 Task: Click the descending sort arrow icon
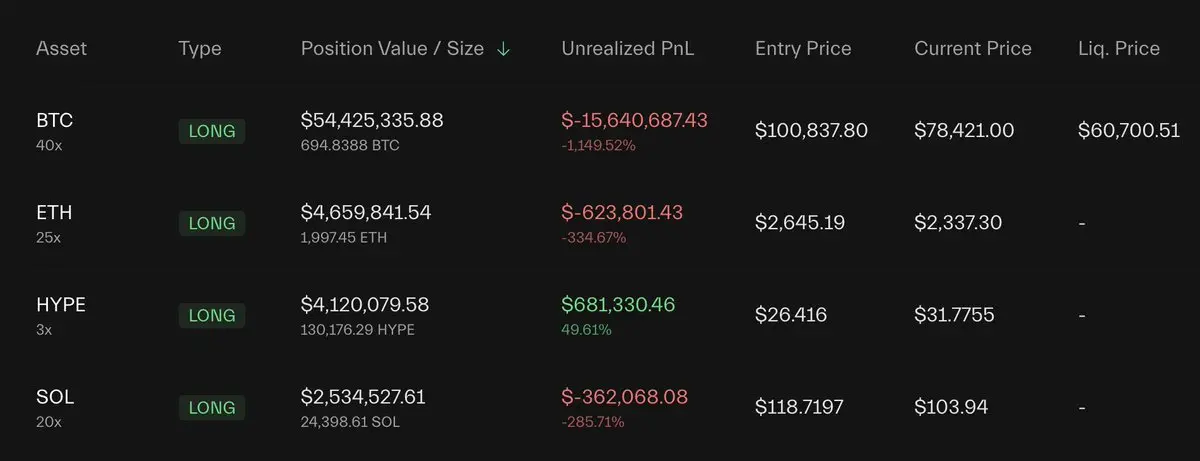click(503, 49)
